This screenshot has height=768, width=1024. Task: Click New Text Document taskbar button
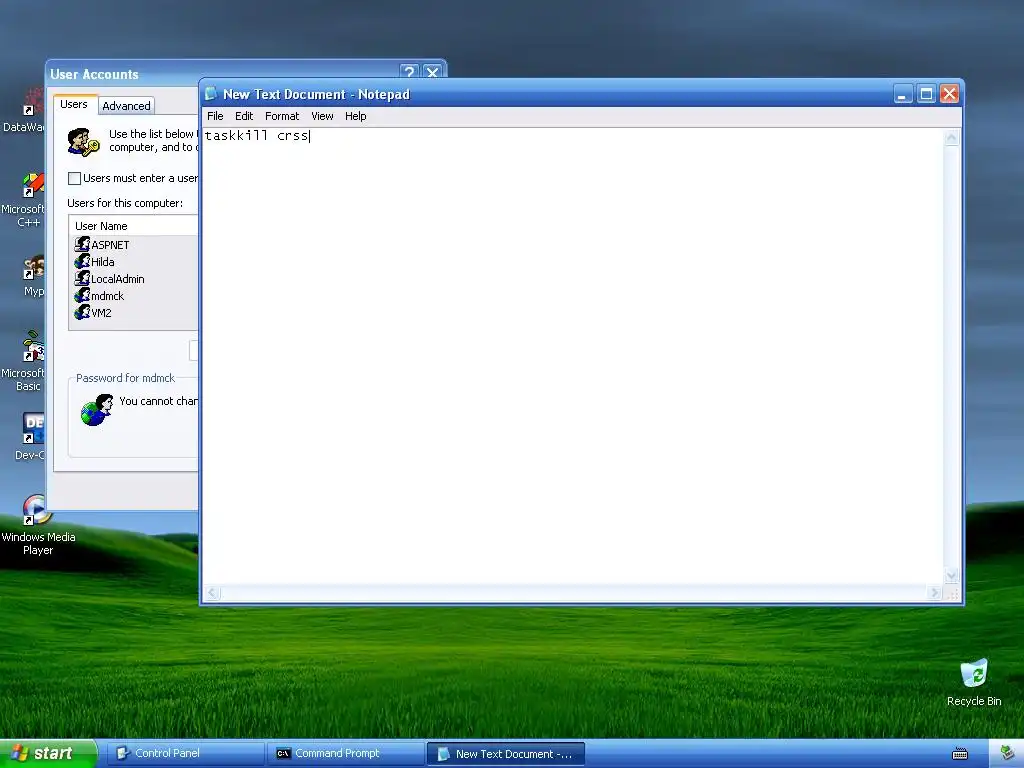[505, 754]
